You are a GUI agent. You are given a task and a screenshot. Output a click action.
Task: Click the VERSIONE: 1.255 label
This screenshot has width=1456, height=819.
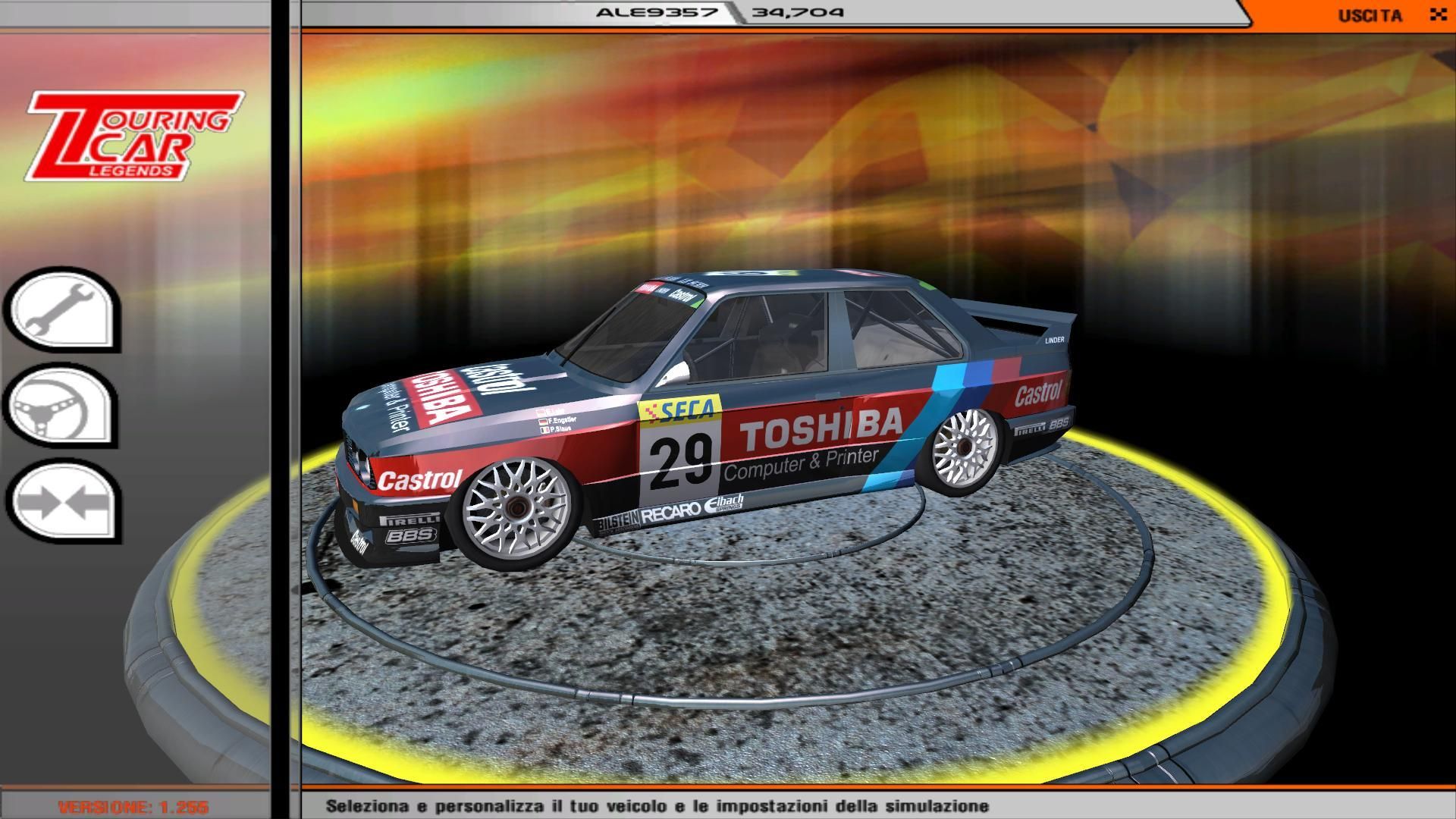point(133,807)
